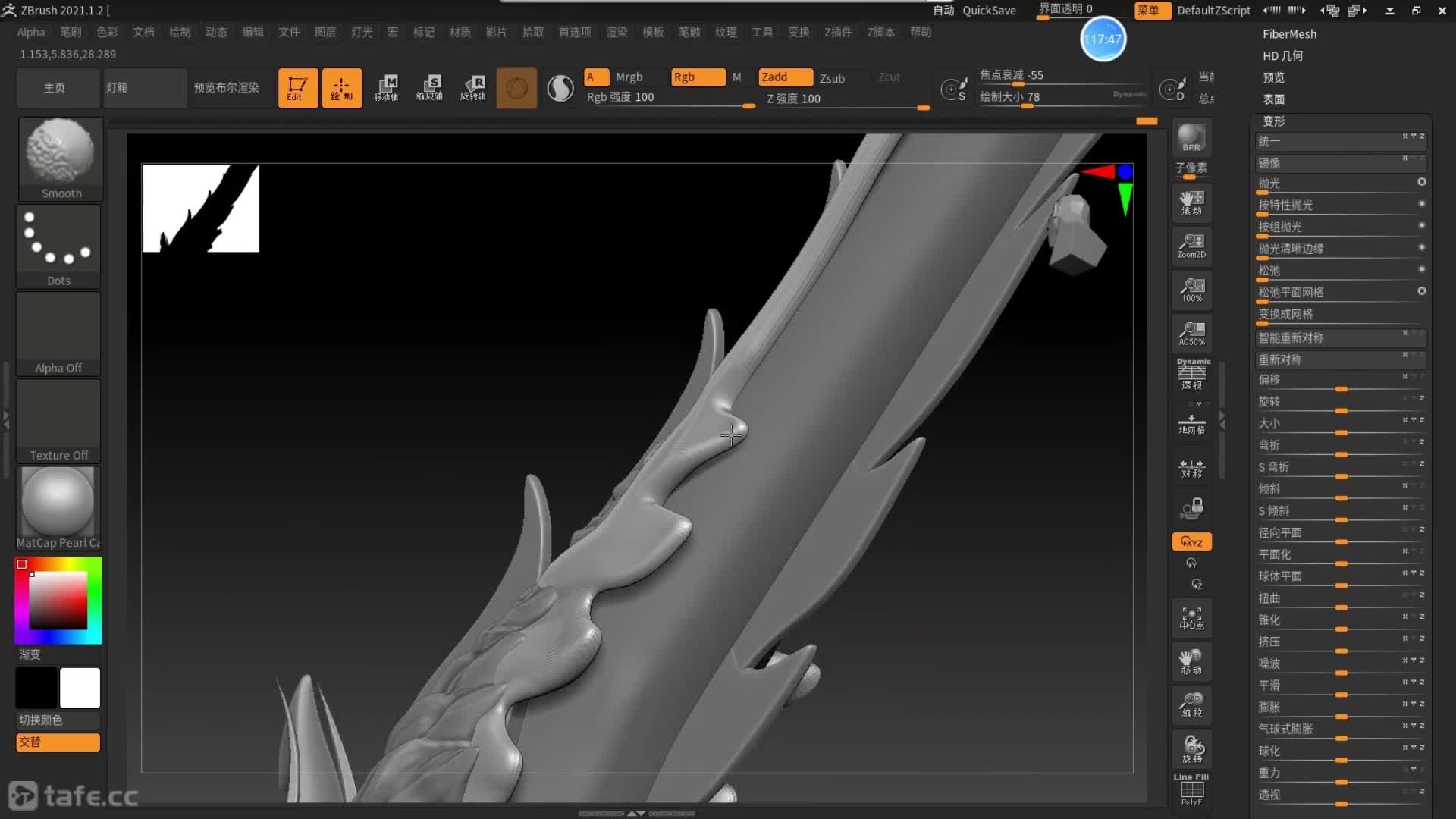Select the Zoom2D icon
This screenshot has width=1456, height=819.
pos(1191,246)
